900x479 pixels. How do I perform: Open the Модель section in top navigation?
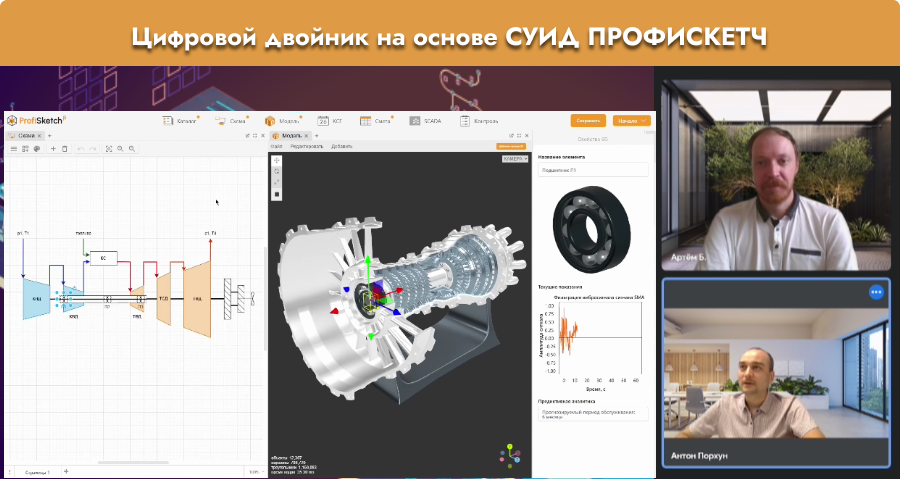tap(282, 121)
